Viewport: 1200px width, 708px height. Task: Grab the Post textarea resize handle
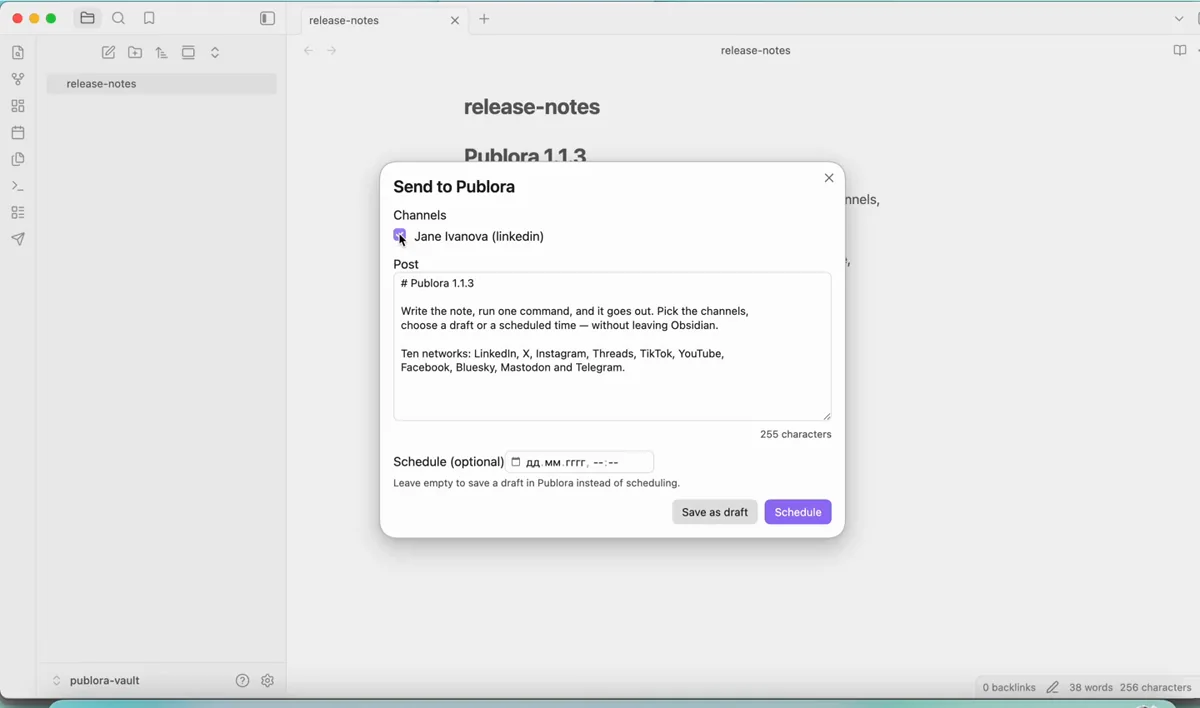pos(827,416)
